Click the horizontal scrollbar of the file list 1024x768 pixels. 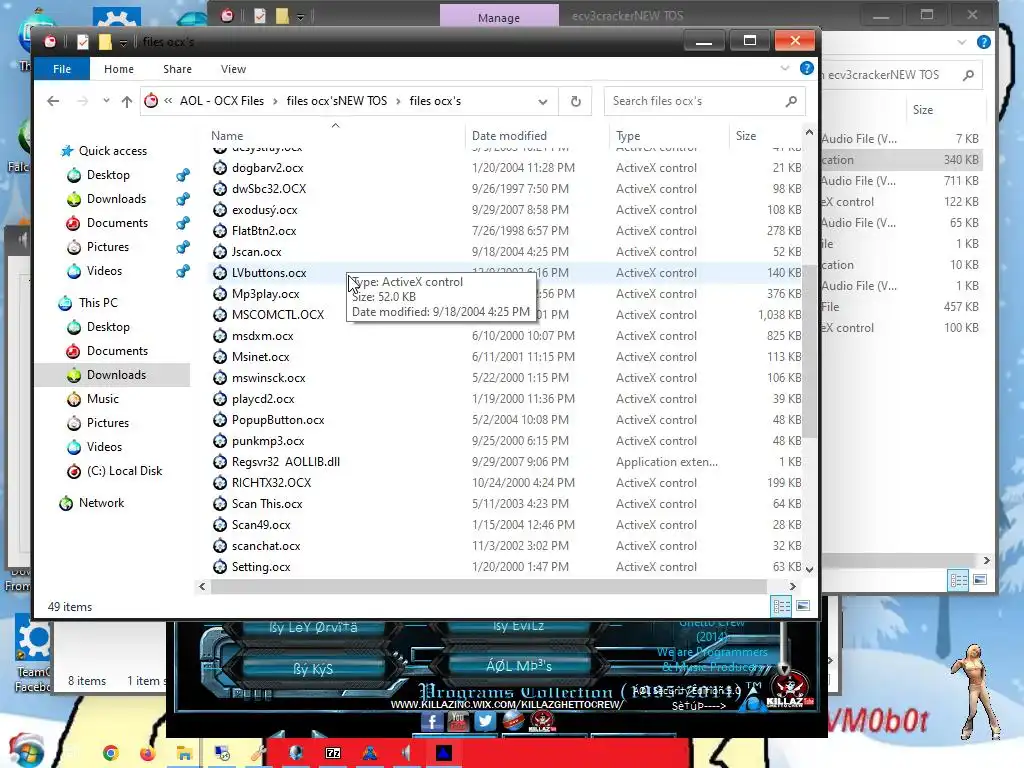click(x=488, y=586)
